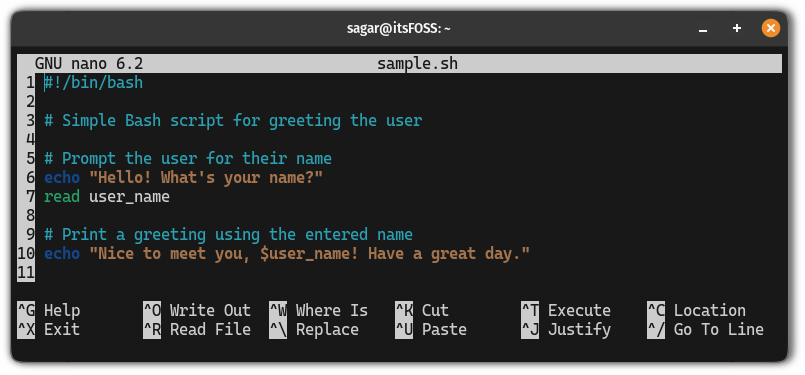The image size is (805, 375).
Task: Click line number 11 in the gutter
Action: tap(26, 273)
